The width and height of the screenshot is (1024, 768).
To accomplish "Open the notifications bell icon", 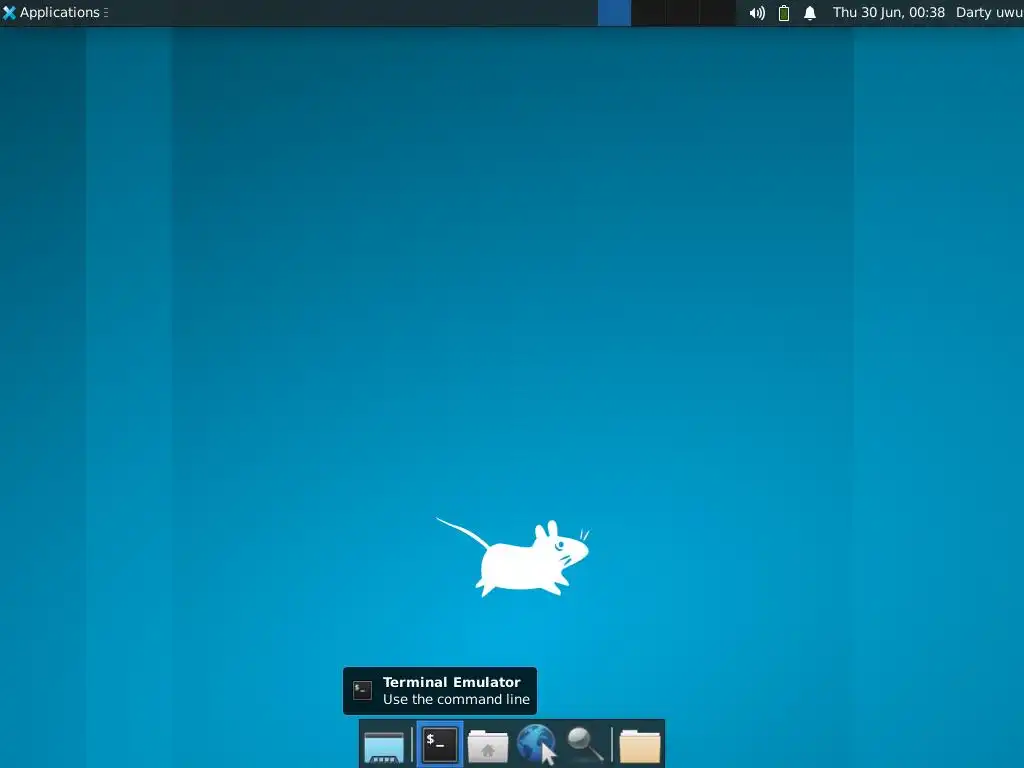I will (x=810, y=13).
